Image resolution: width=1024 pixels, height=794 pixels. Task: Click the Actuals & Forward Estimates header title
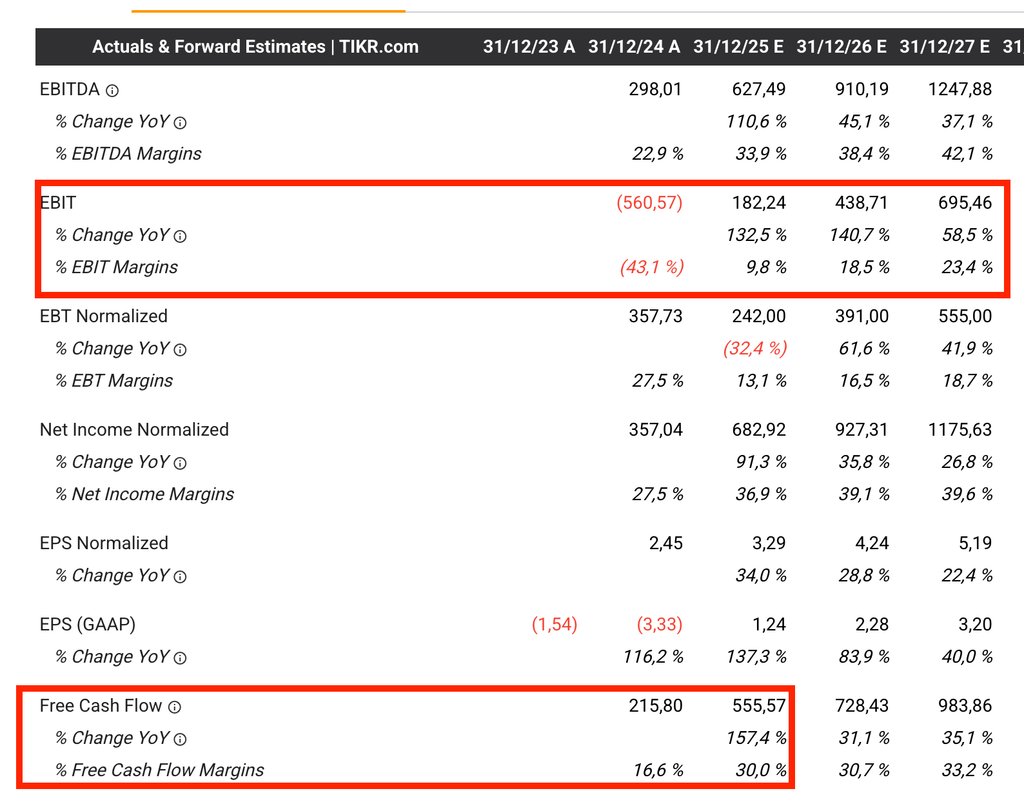click(x=255, y=47)
